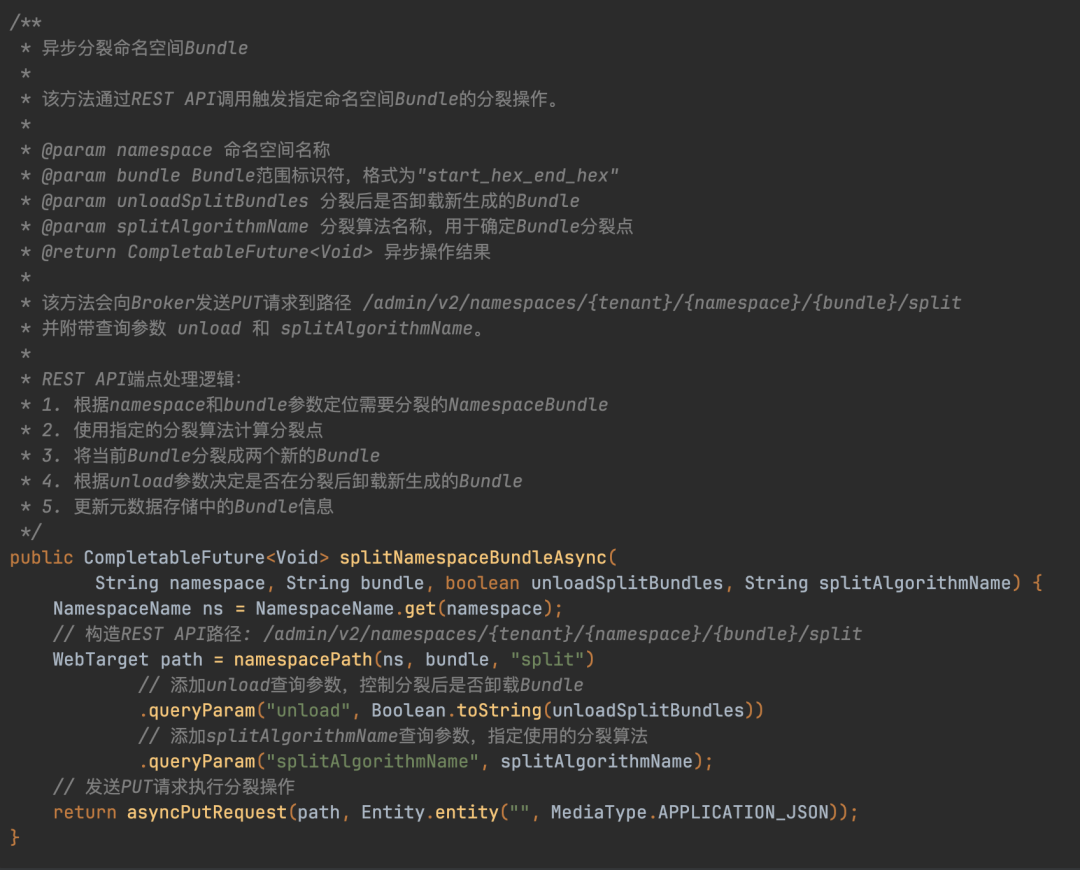1080x870 pixels.
Task: Click the comment 发送PUT请求执行分裂操作
Action: pos(174,787)
